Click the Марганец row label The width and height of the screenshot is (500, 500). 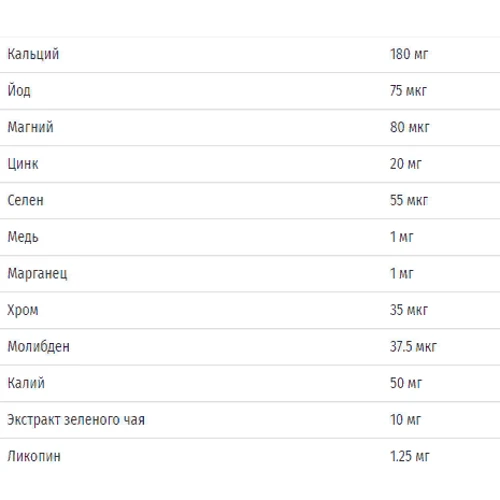pos(37,274)
